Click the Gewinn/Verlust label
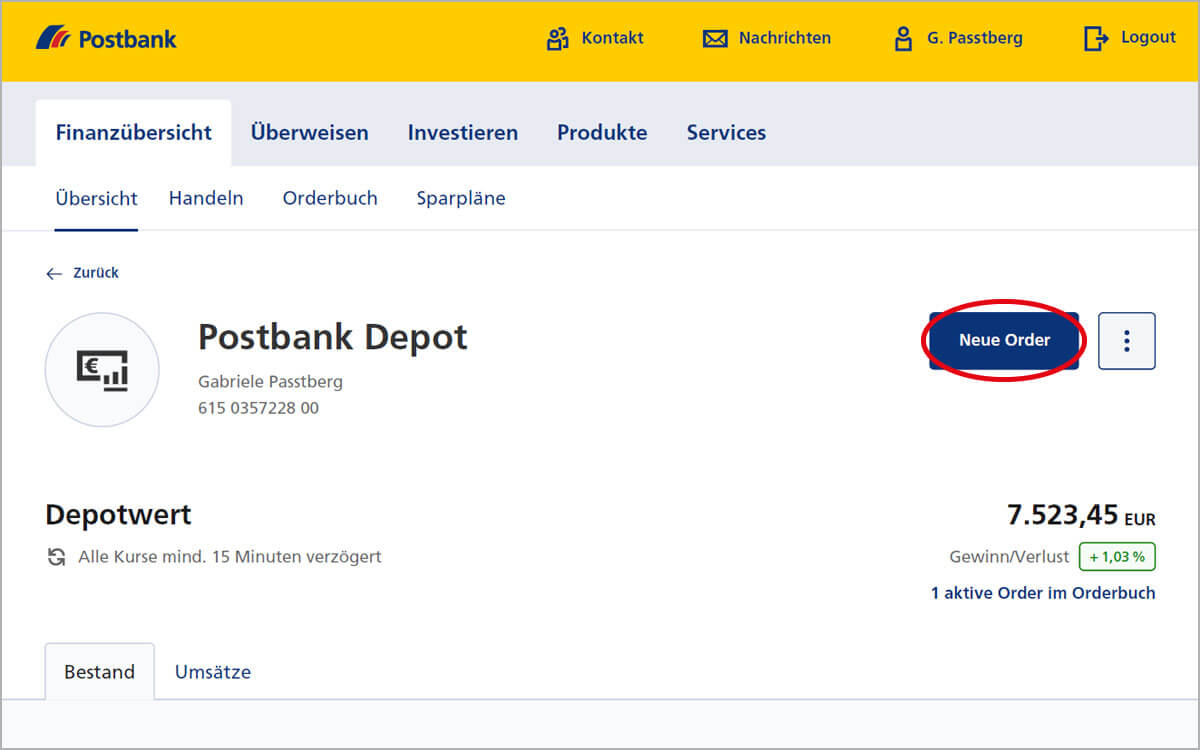The width and height of the screenshot is (1200, 750). [1009, 556]
